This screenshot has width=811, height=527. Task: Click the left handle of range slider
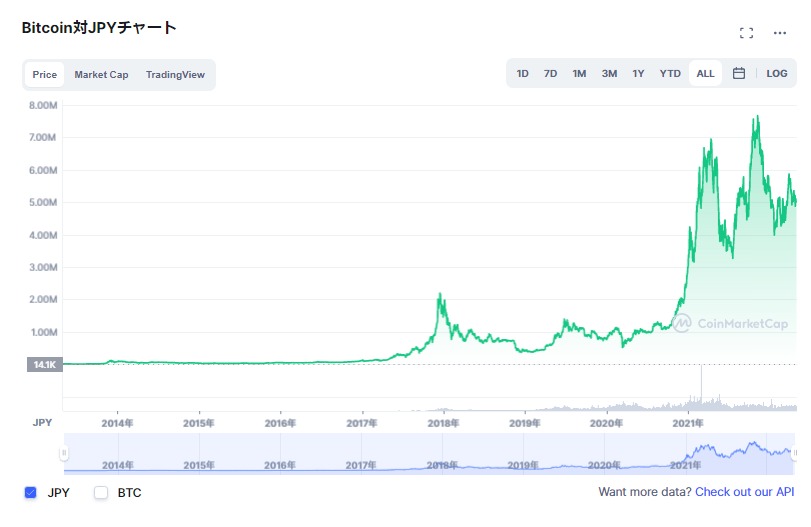click(64, 453)
